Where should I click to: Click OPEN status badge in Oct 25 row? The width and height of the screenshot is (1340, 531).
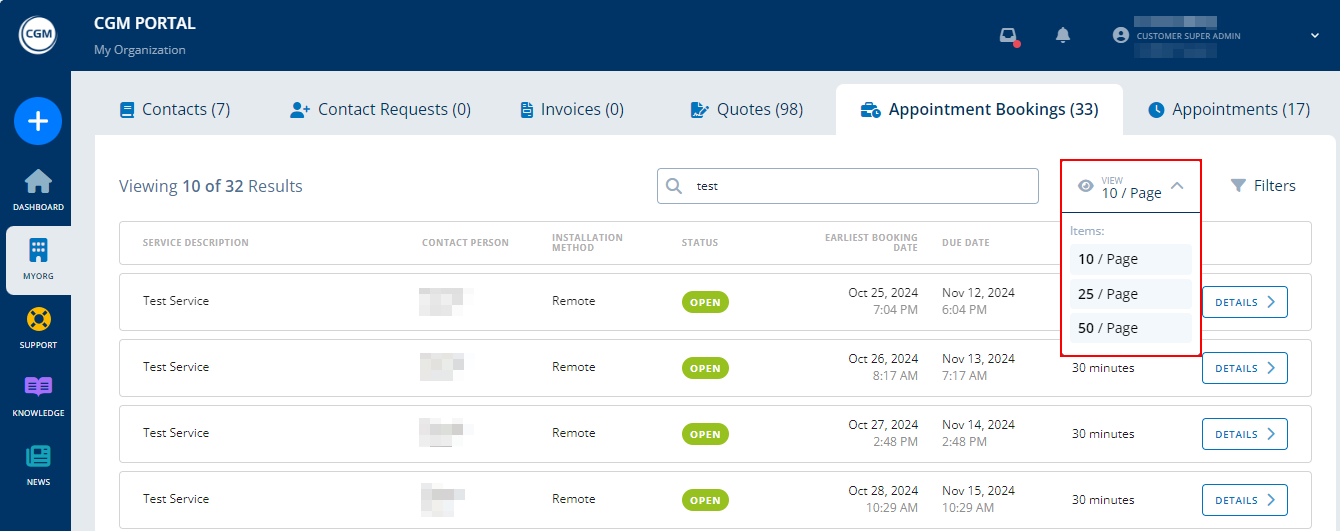[705, 302]
